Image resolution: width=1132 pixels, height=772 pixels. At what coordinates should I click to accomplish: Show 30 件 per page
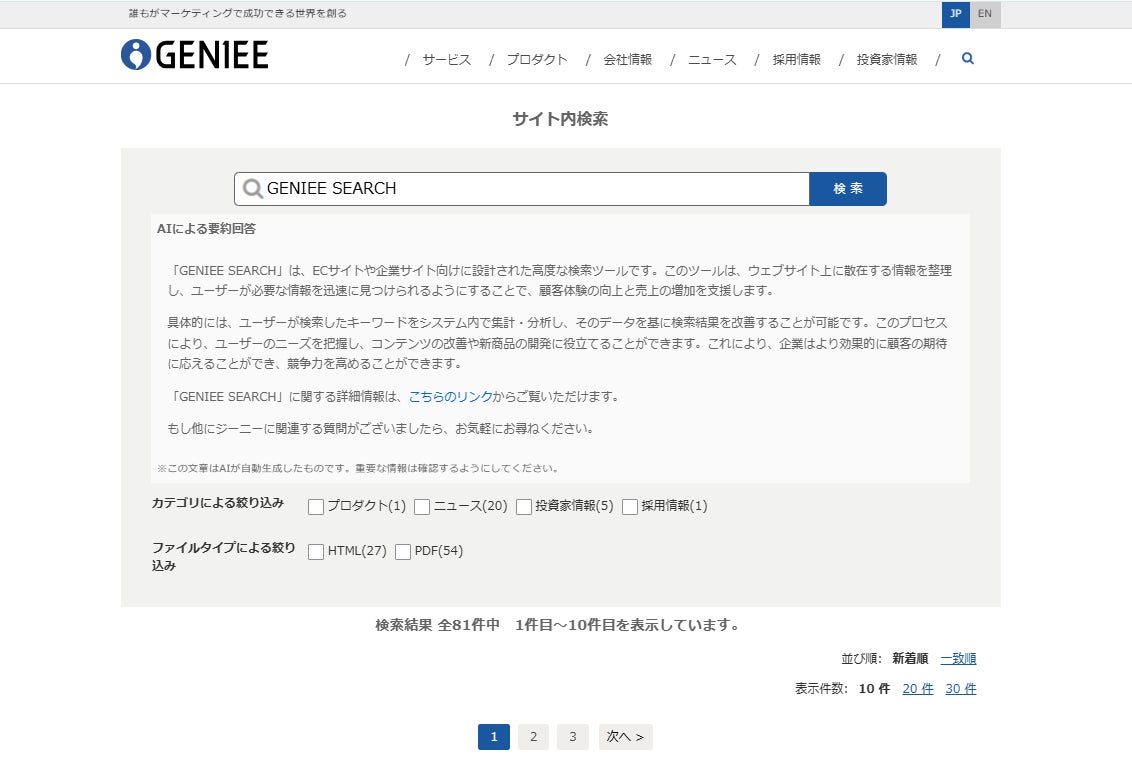(961, 689)
